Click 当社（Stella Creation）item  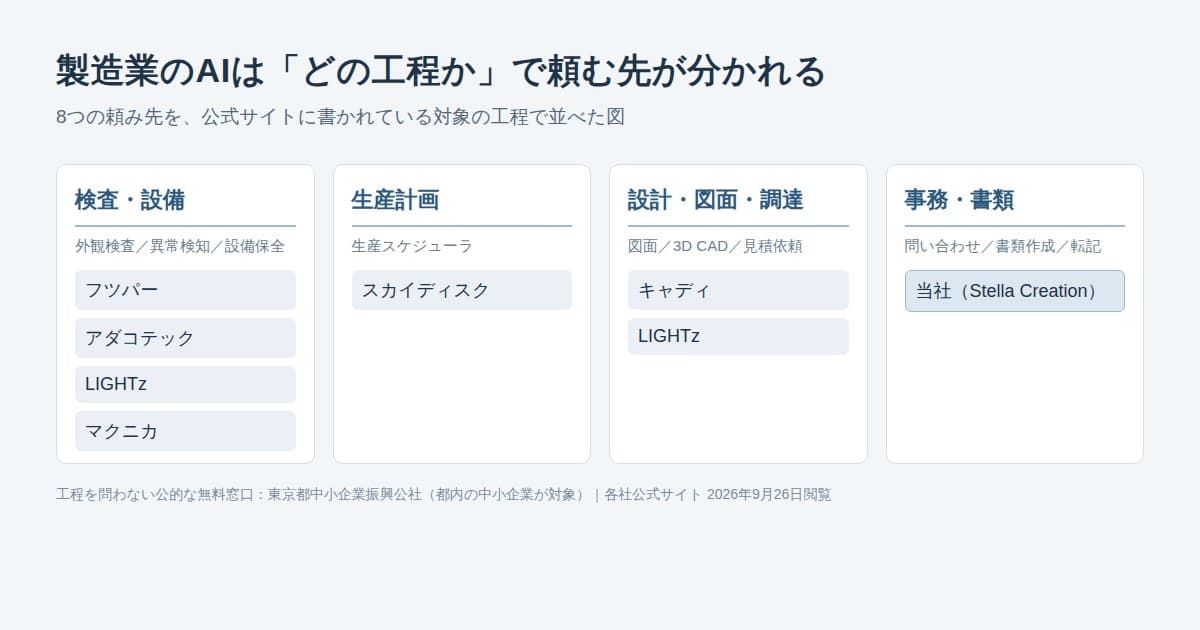pos(1015,291)
